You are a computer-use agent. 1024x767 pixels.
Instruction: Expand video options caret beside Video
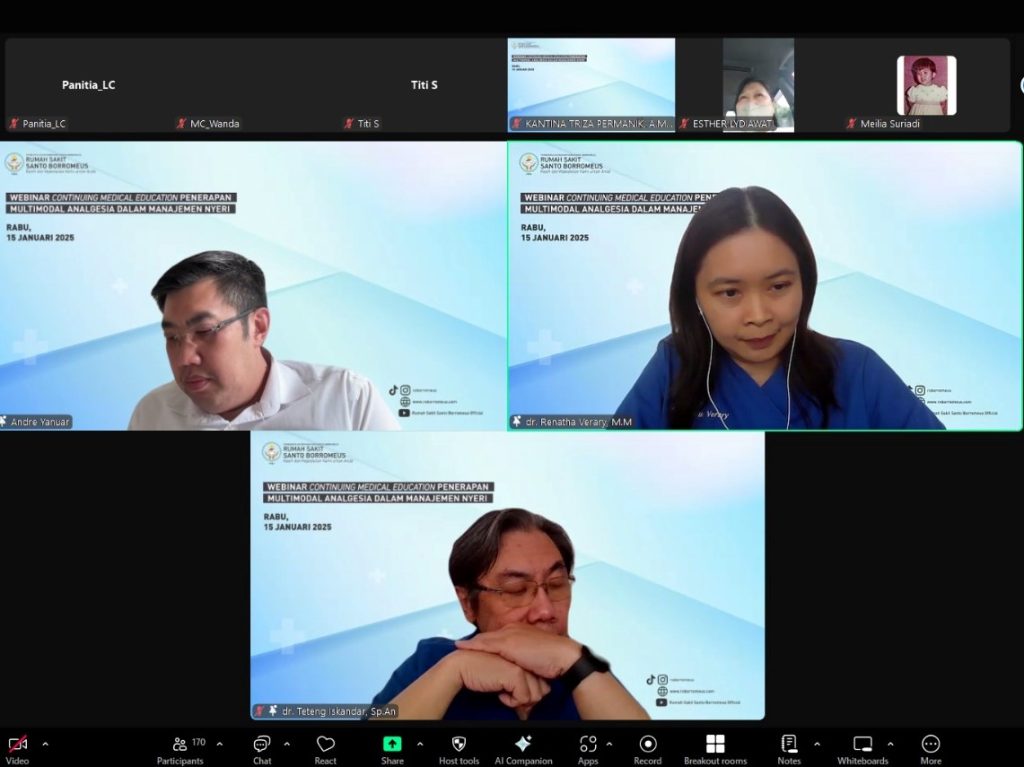[x=45, y=744]
